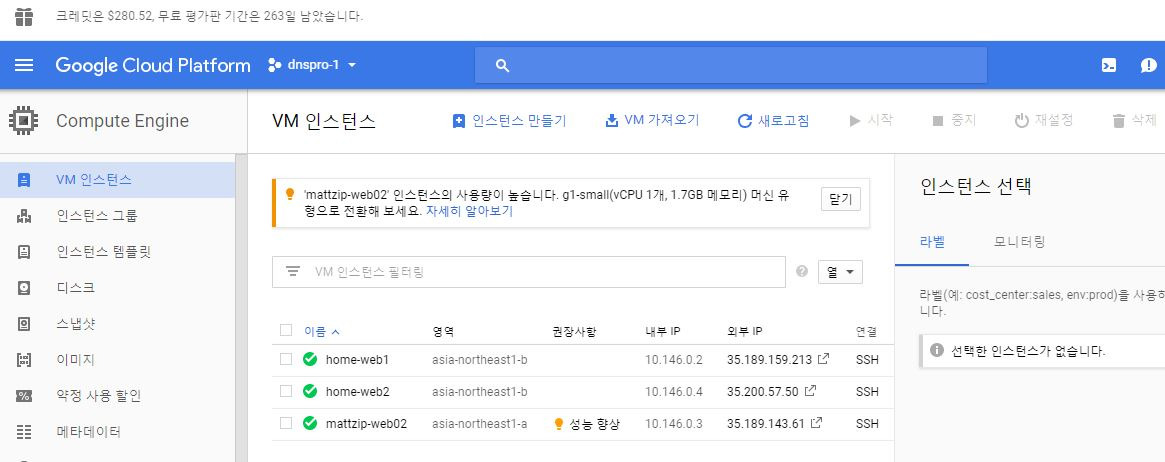Switch to the 모니터링 tab
Screen dimensions: 1165x462
pos(1019,241)
